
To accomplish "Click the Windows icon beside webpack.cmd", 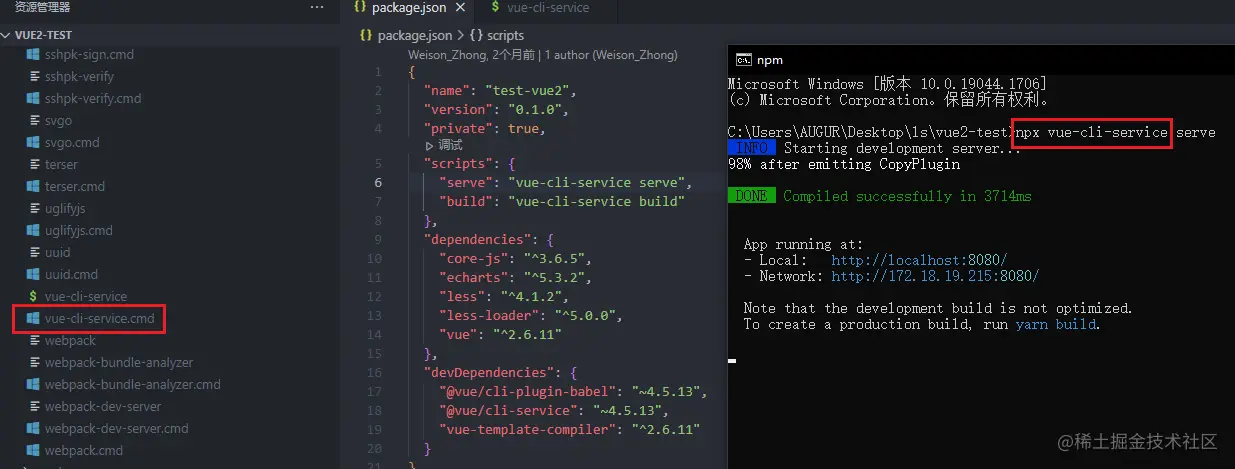I will 33,450.
